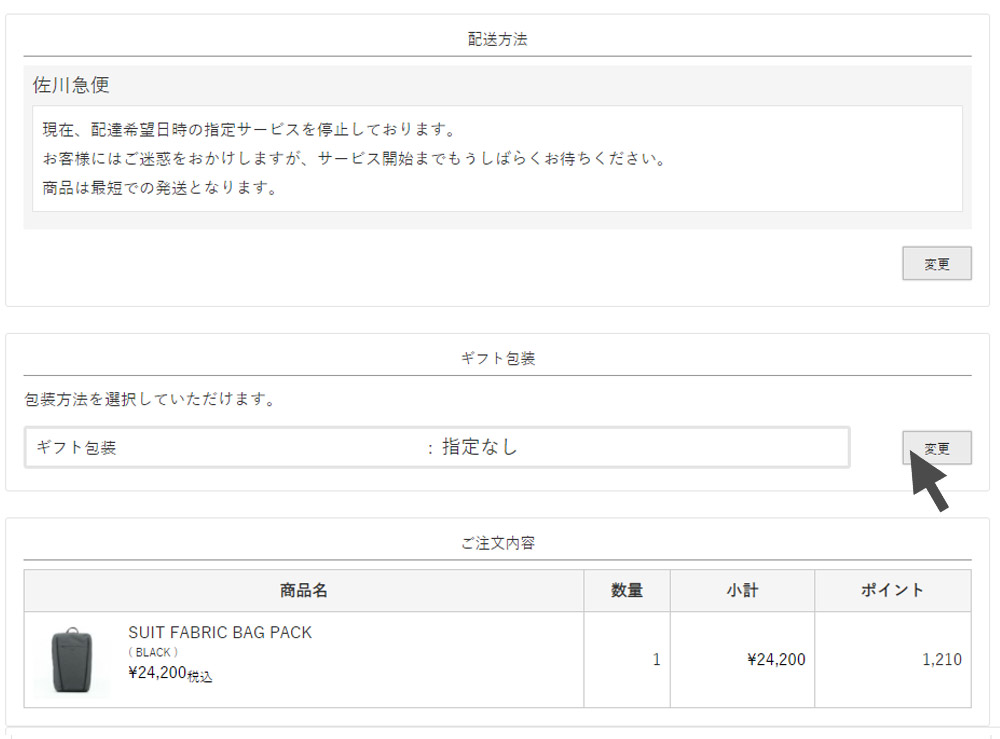The width and height of the screenshot is (1000, 739).
Task: Click the black backpack product thumbnail
Action: 72,659
